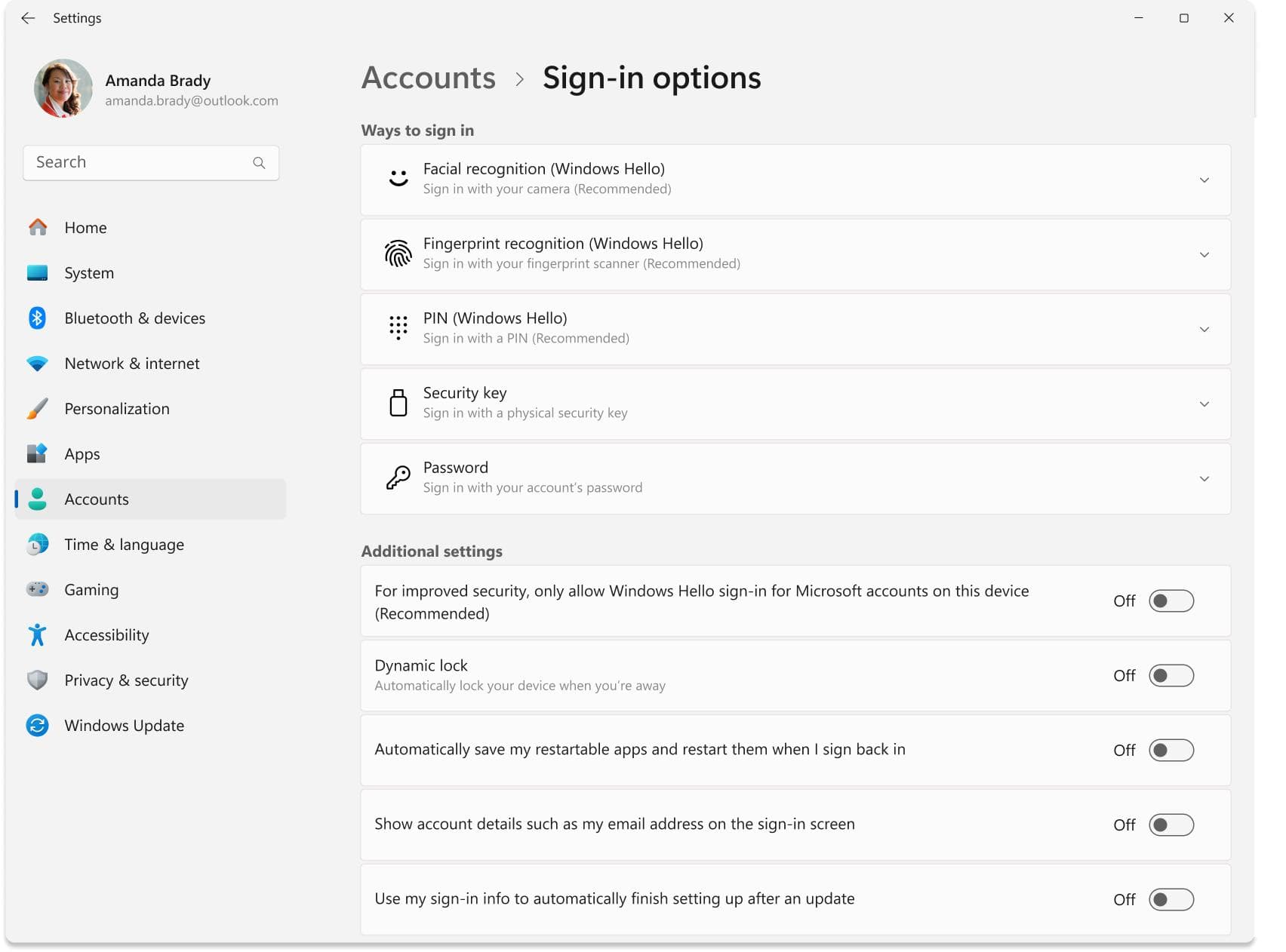Image resolution: width=1286 pixels, height=952 pixels.
Task: Click the search magnifier icon
Action: point(259,163)
